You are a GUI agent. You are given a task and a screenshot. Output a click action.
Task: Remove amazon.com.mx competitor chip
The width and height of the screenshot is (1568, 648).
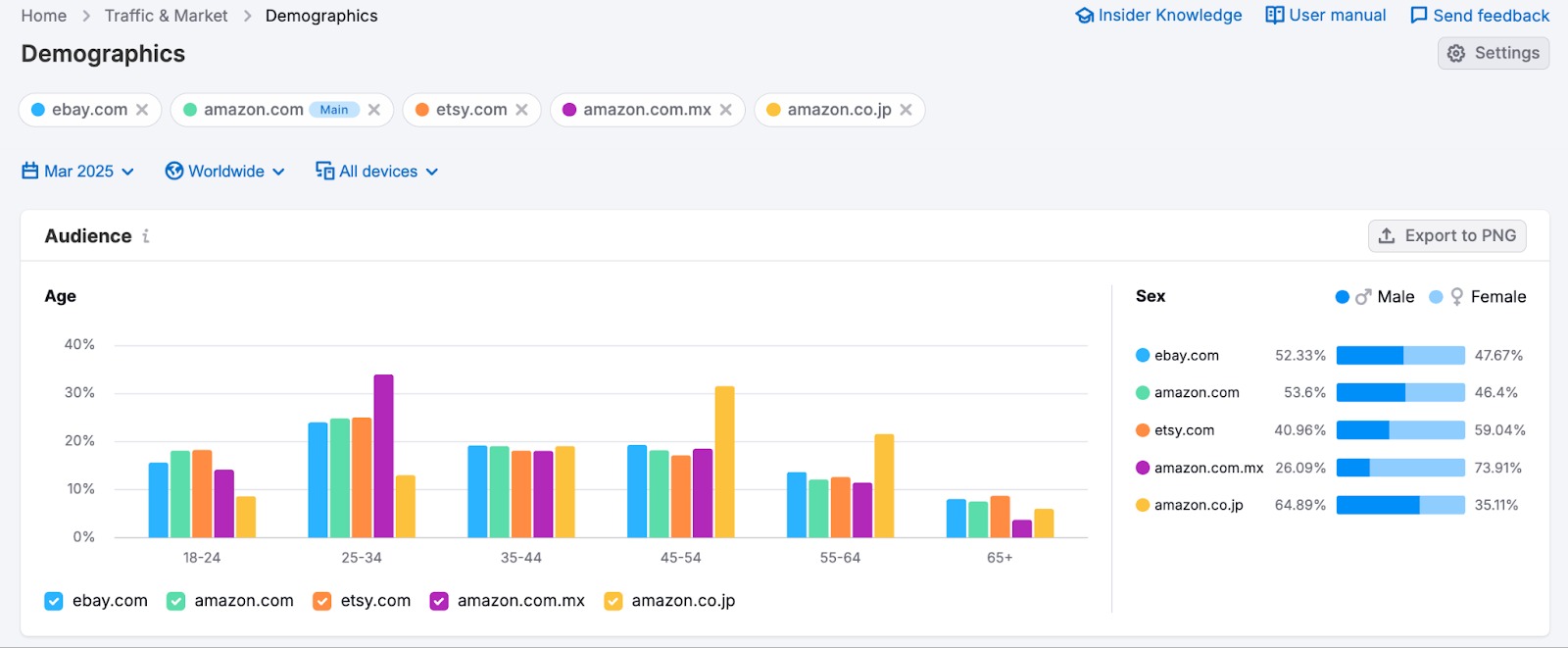click(x=725, y=110)
